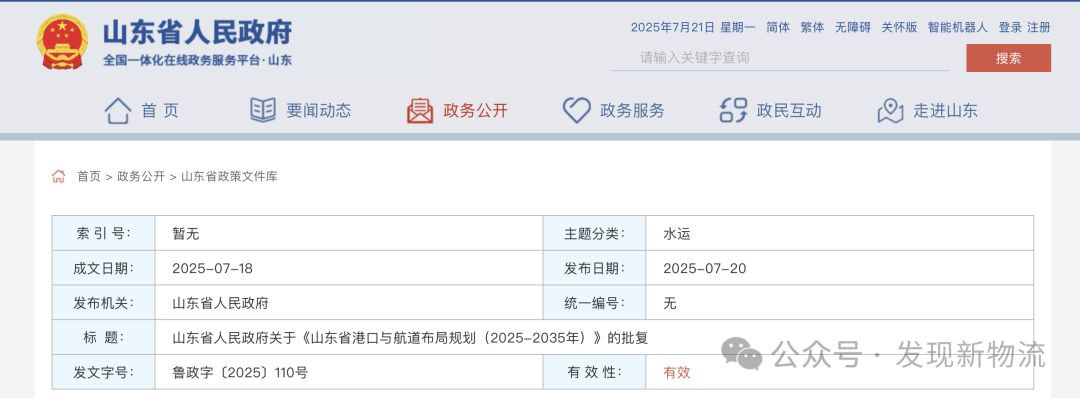Click the heart icon for 政务服务
This screenshot has height=398, width=1080.
[x=577, y=110]
